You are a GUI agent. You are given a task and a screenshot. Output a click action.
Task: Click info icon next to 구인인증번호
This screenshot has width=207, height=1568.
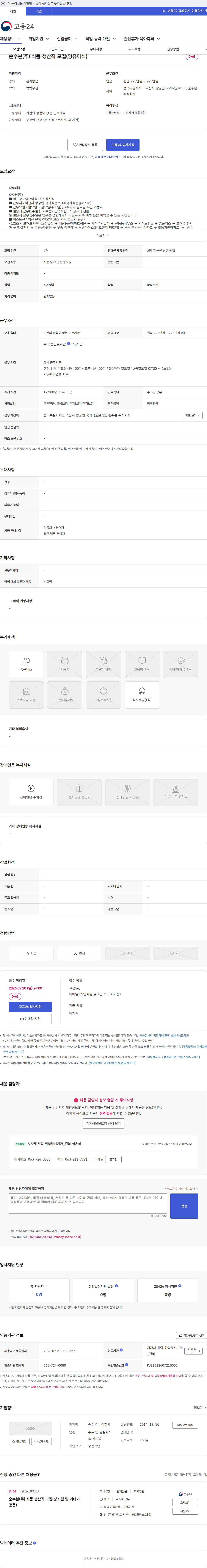tap(126, 1364)
